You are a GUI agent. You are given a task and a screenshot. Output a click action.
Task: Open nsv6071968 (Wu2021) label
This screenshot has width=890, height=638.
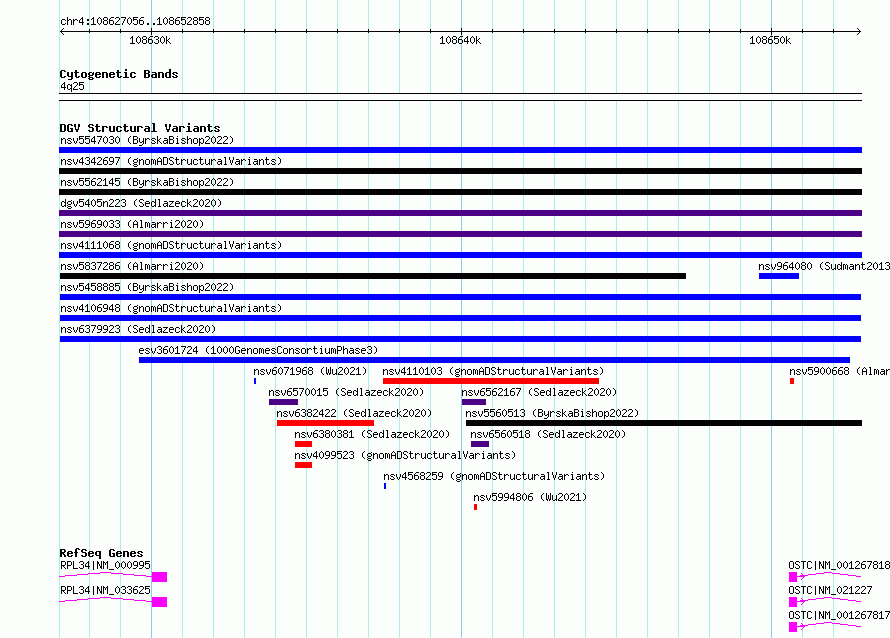click(310, 371)
